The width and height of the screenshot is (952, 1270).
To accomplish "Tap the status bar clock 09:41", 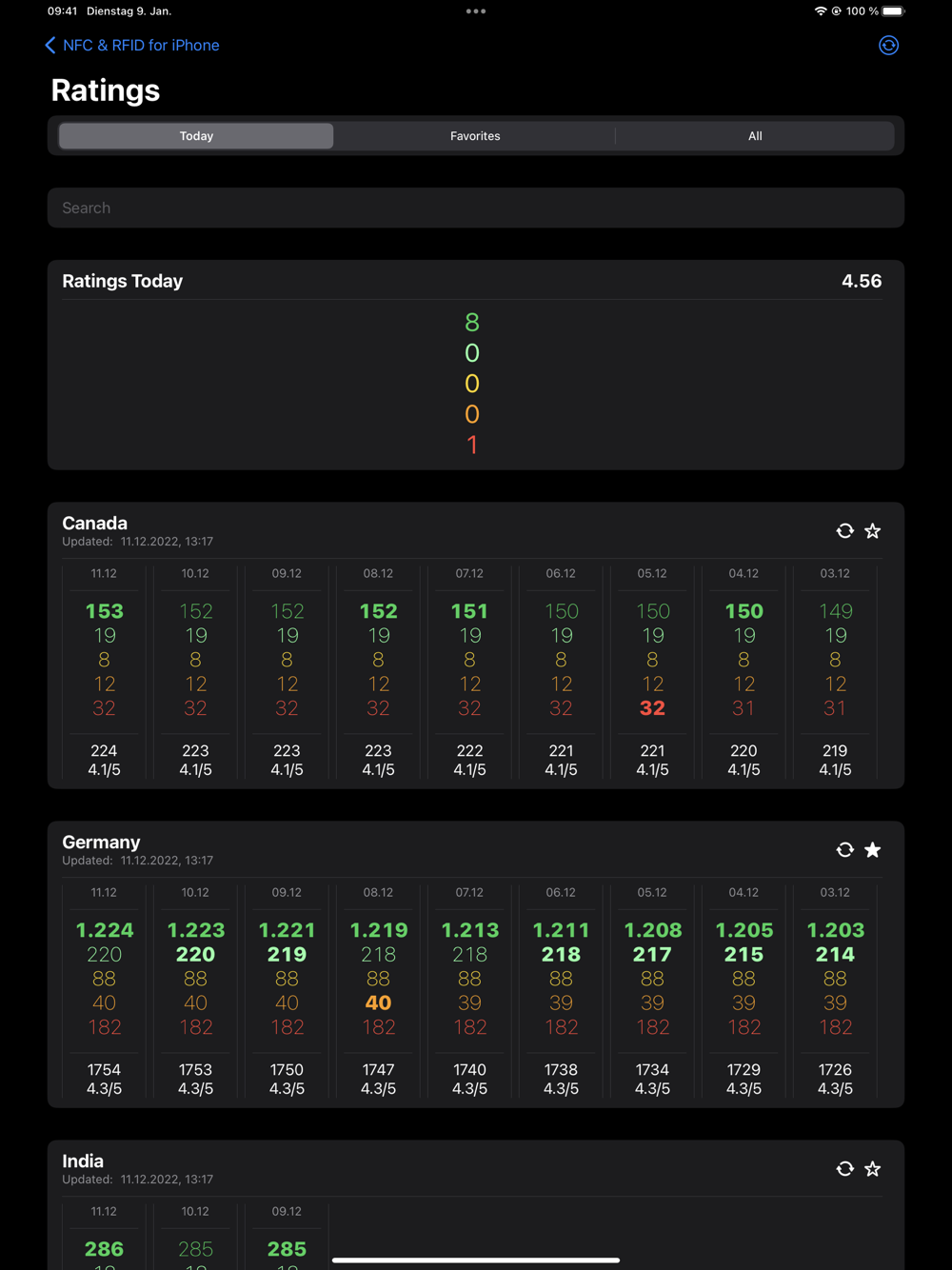I will (62, 11).
